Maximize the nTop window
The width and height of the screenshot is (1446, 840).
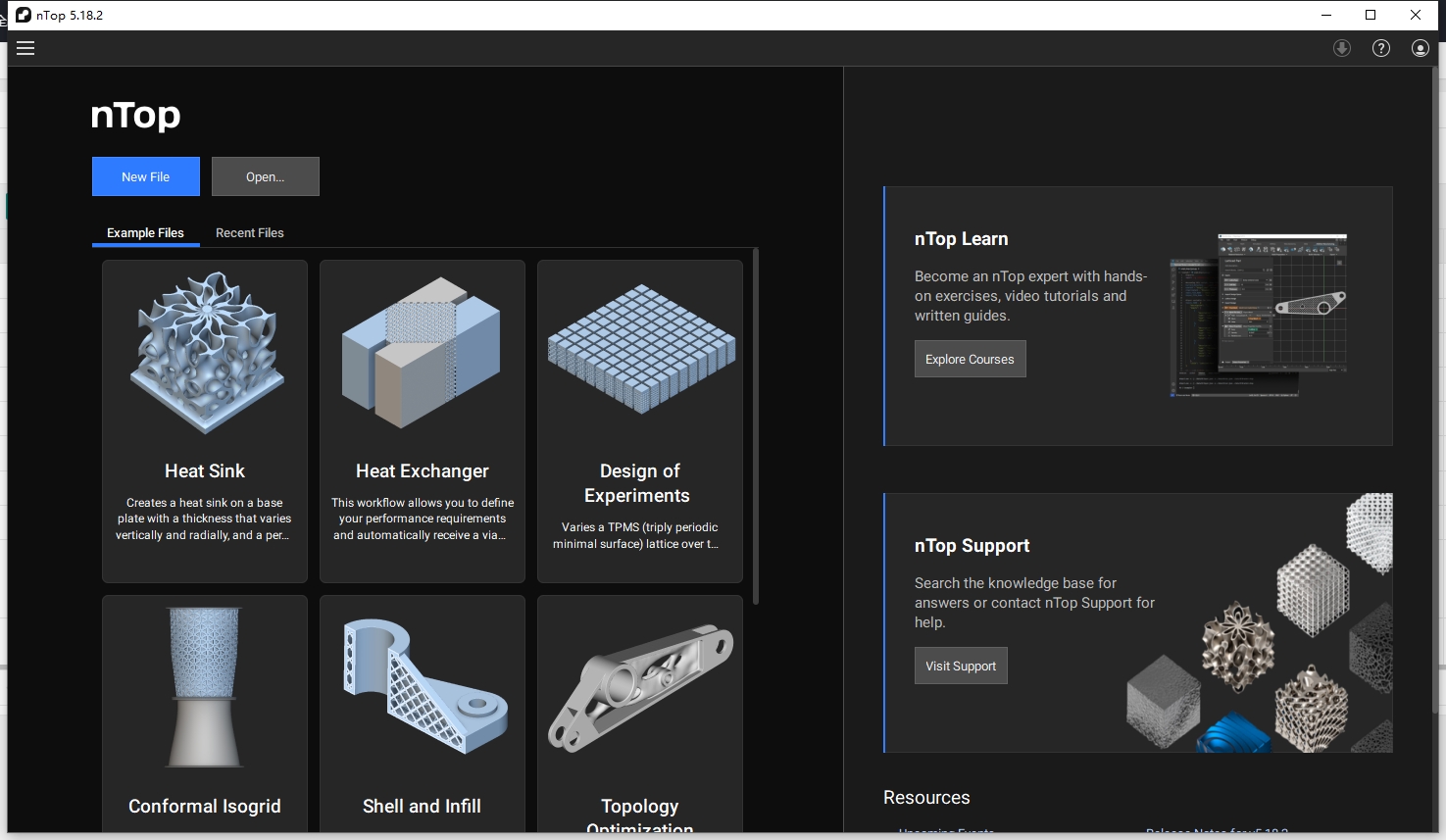1371,15
